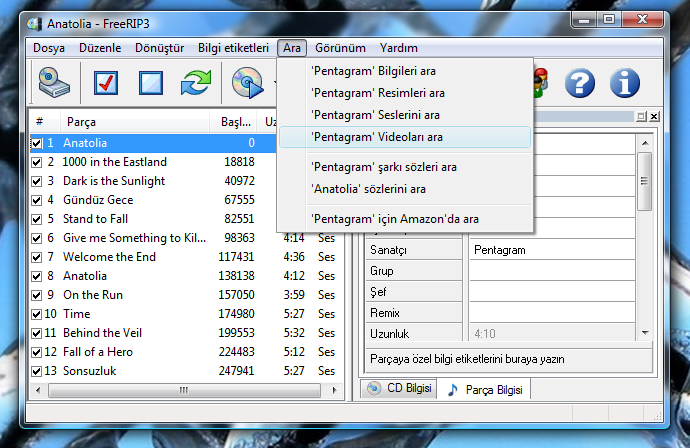The height and width of the screenshot is (448, 690).
Task: Uncheck On the Run checkbox
Action: pos(37,295)
